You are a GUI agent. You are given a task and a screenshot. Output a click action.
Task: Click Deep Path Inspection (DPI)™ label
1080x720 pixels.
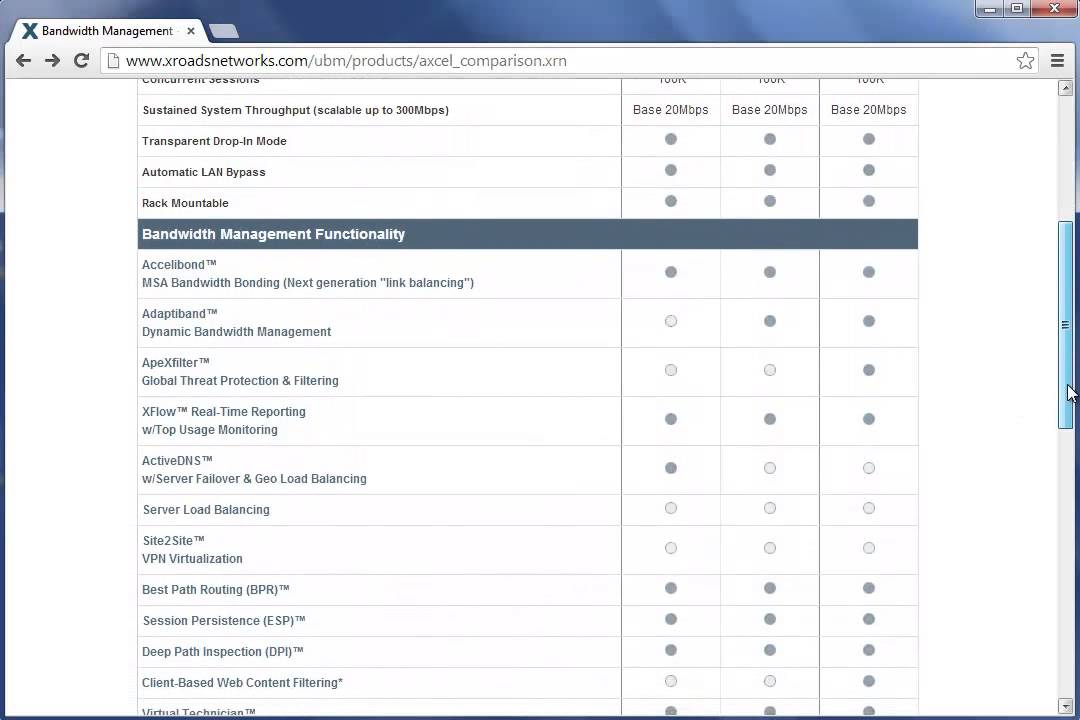[x=222, y=652]
